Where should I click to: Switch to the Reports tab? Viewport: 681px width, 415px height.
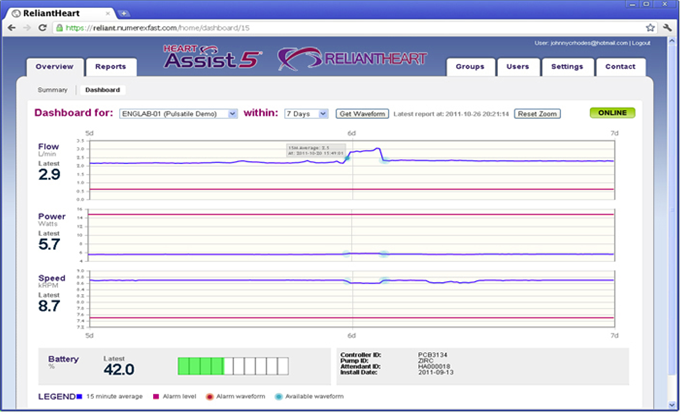click(110, 67)
